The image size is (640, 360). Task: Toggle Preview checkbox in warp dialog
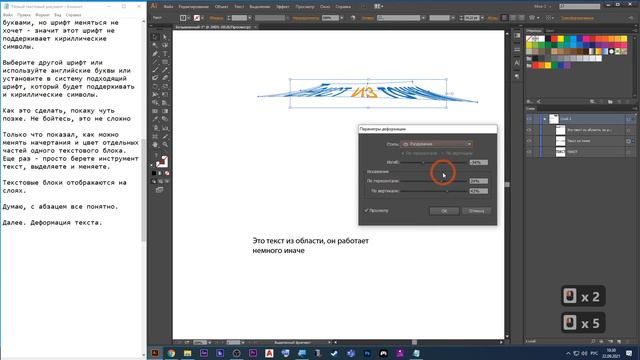pyautogui.click(x=366, y=211)
